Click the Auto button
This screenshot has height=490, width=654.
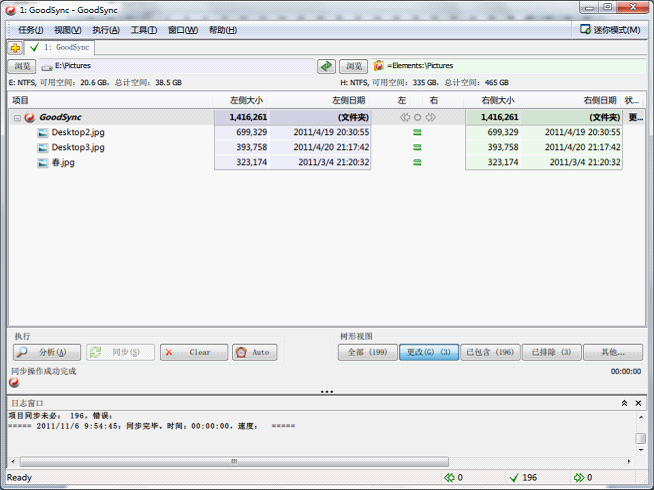point(254,352)
